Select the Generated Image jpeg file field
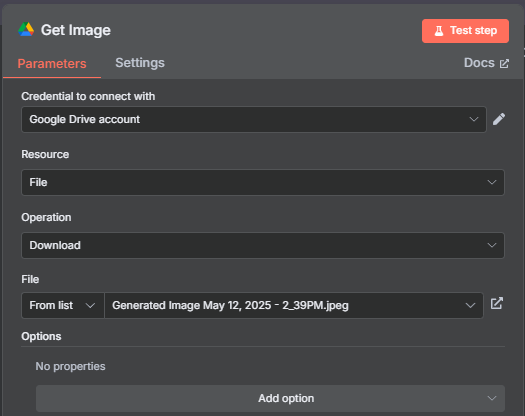 pos(294,305)
